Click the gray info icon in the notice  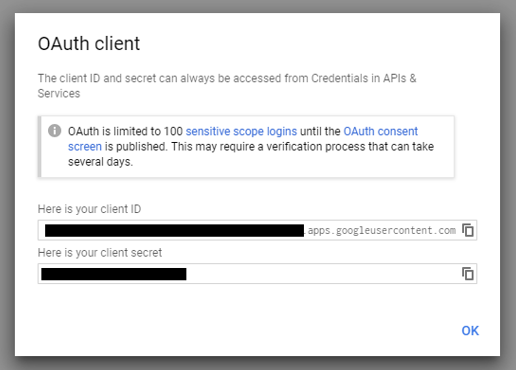(55, 131)
